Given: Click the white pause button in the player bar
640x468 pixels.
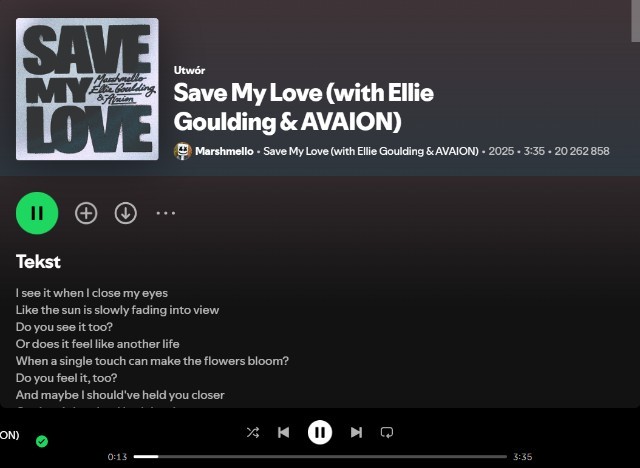Looking at the screenshot, I should point(320,432).
